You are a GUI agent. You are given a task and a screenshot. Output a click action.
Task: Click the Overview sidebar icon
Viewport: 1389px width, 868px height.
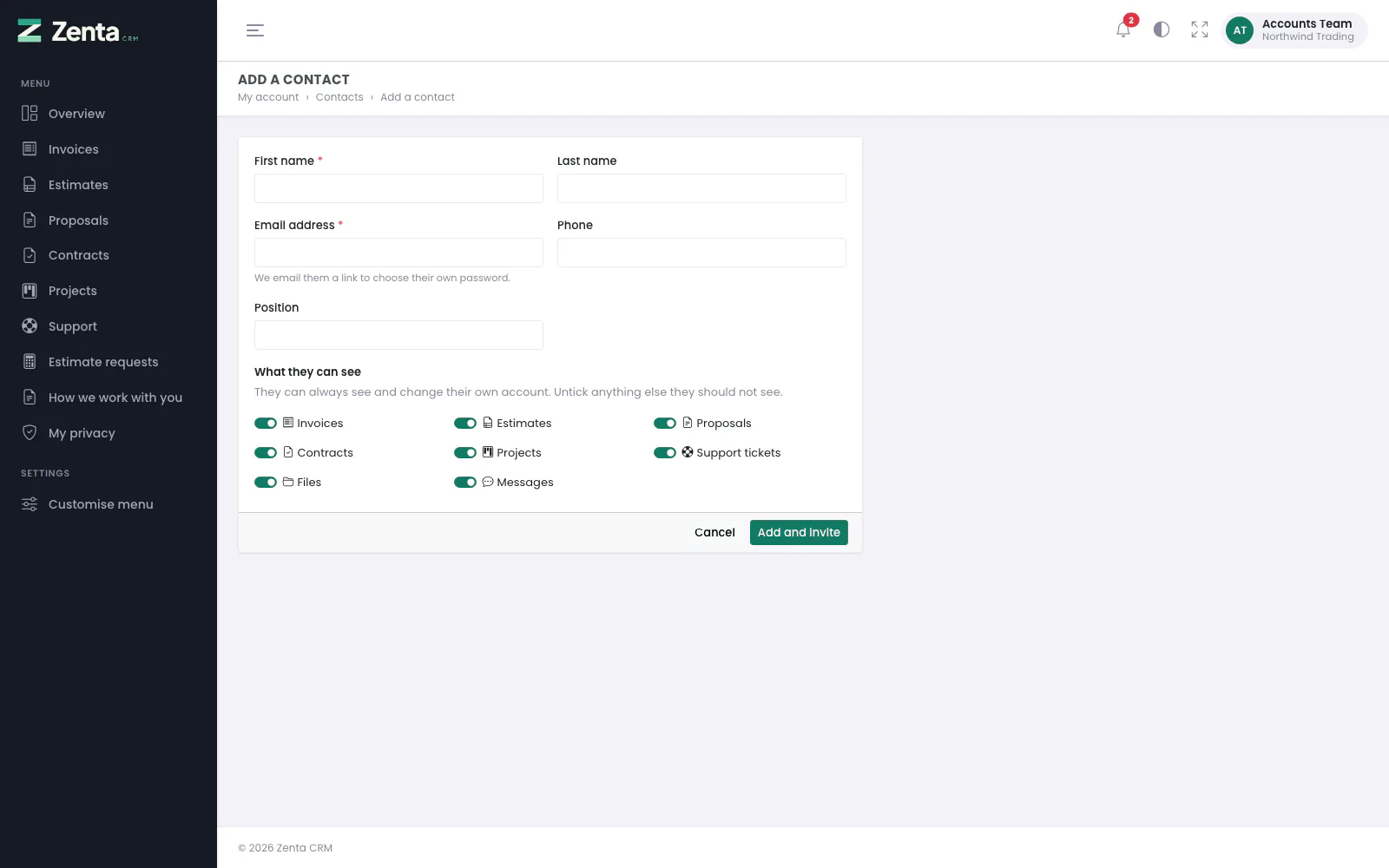pos(30,113)
